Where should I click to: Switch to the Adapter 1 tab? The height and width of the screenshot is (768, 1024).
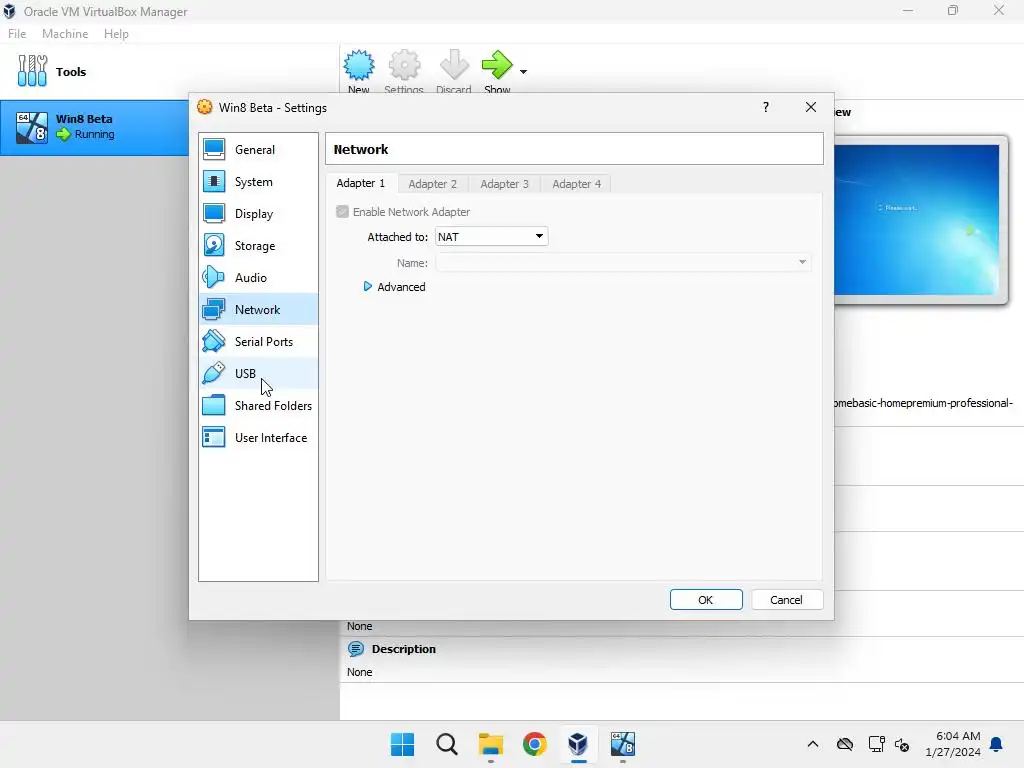click(360, 184)
